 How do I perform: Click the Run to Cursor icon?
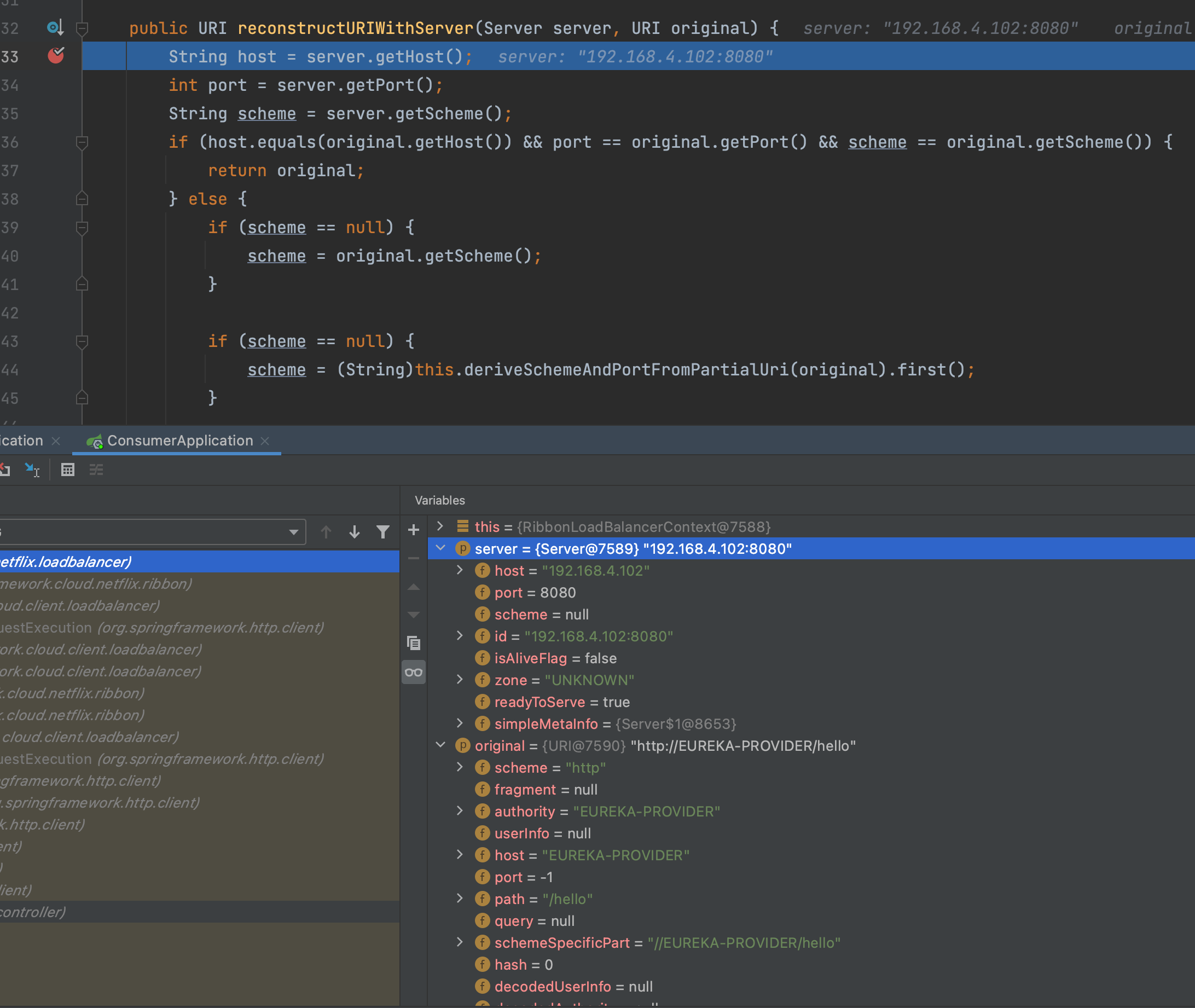pos(32,470)
